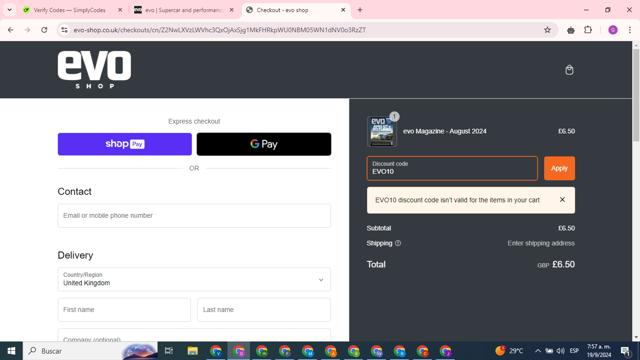The image size is (640, 360).
Task: Click the evo Magazine August 2024 thumbnail
Action: (382, 131)
